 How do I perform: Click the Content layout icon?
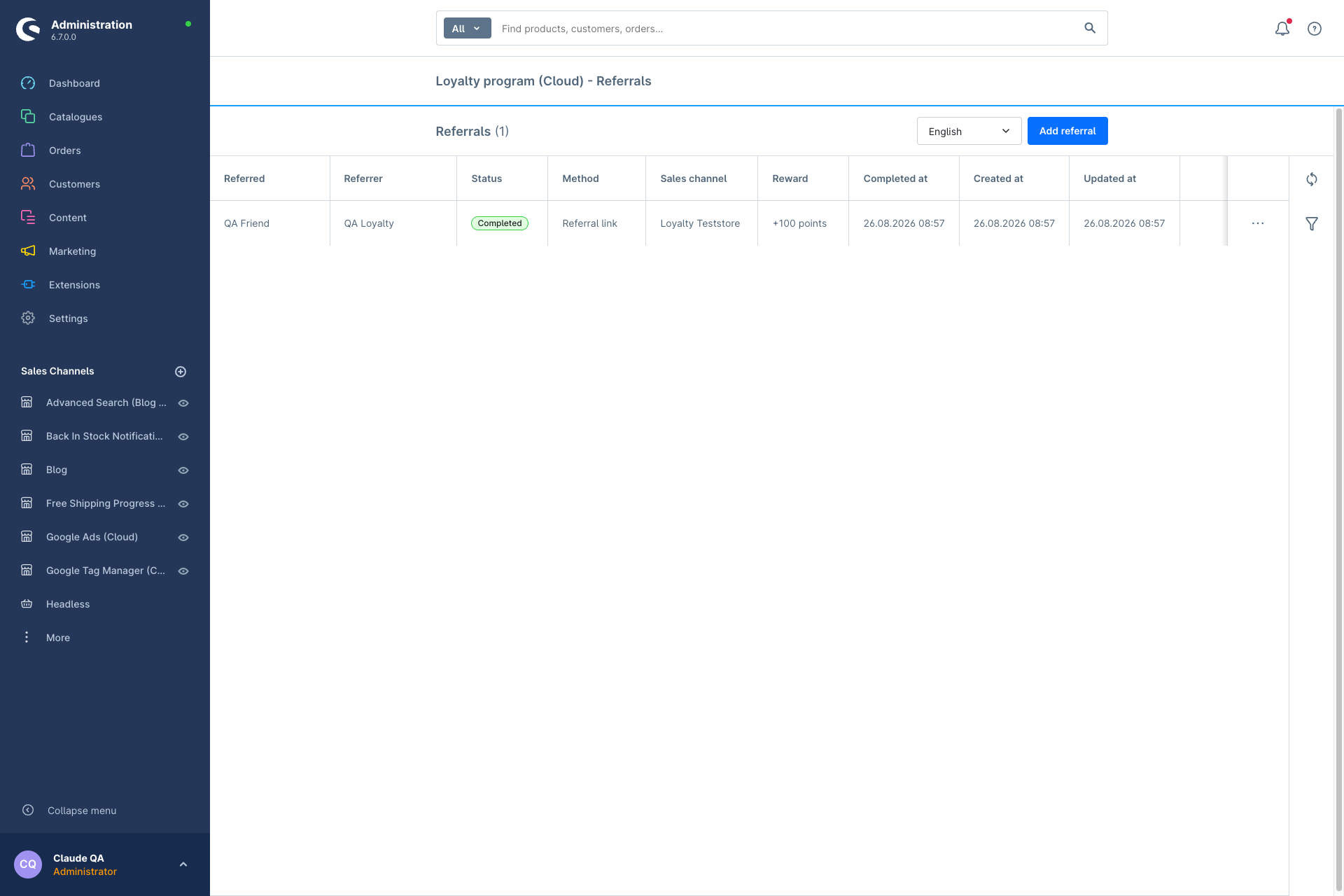pos(28,218)
